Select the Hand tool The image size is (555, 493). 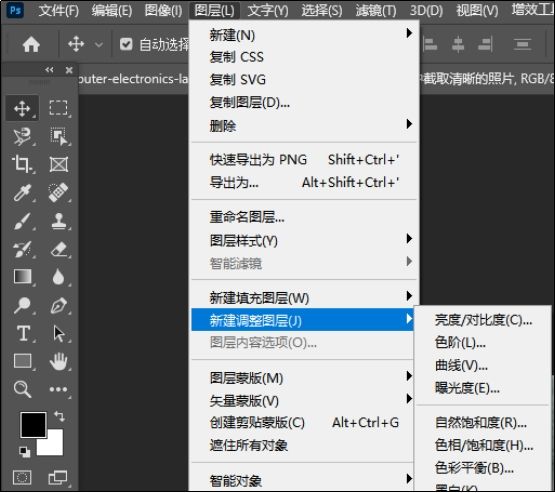pos(58,361)
